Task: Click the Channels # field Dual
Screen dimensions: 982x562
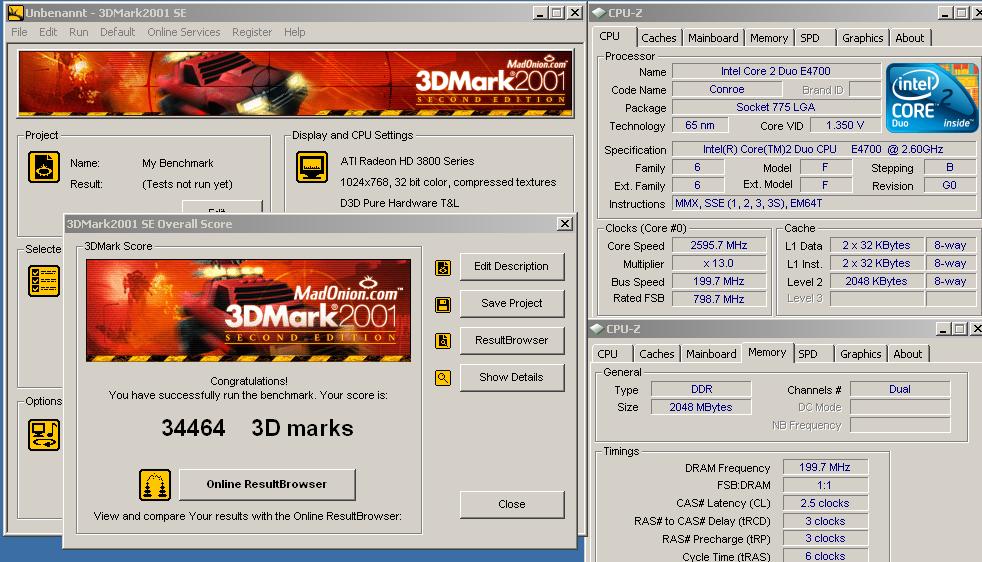Action: tap(900, 389)
